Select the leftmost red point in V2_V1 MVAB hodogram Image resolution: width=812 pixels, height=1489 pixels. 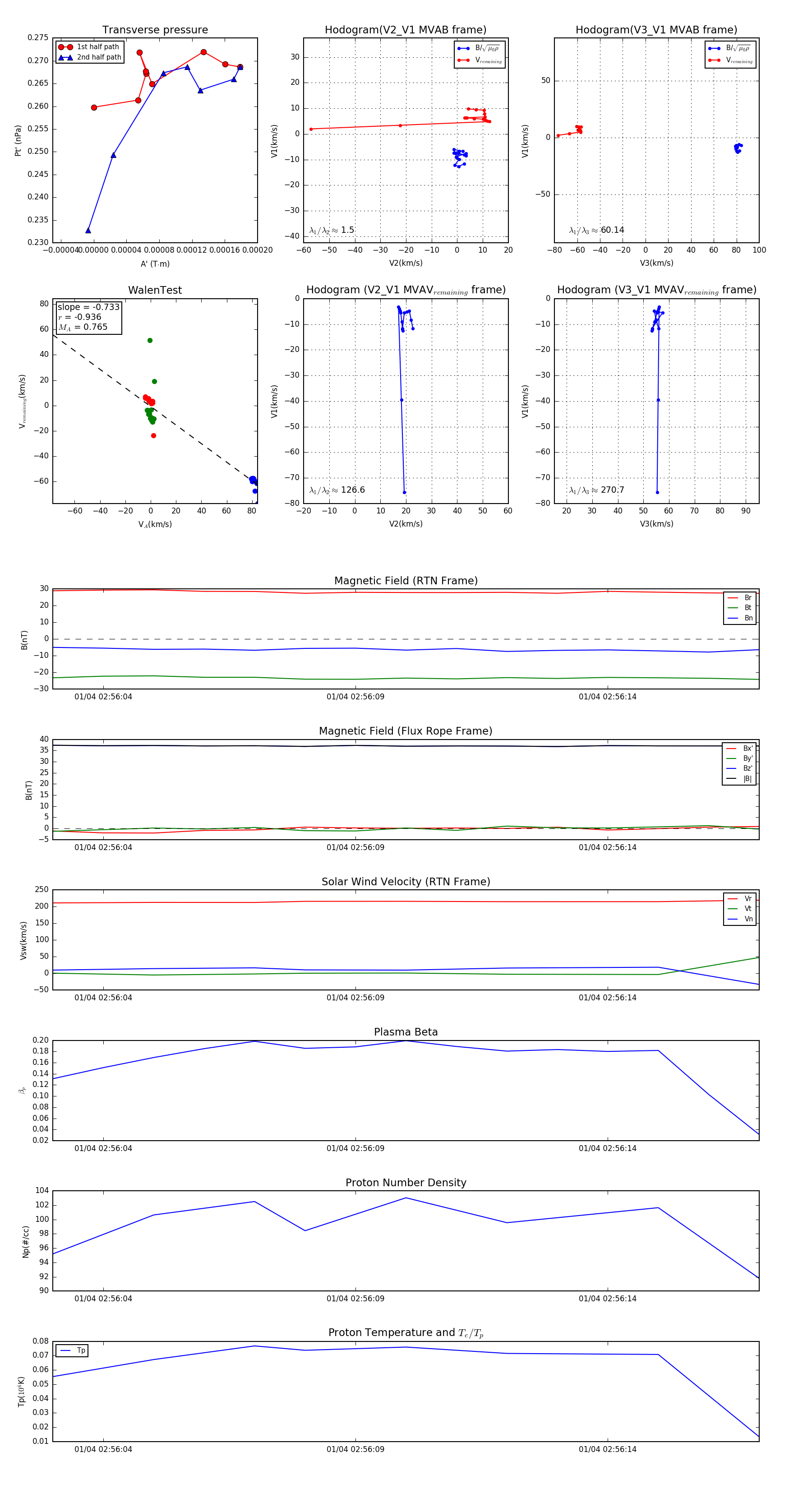tap(311, 129)
